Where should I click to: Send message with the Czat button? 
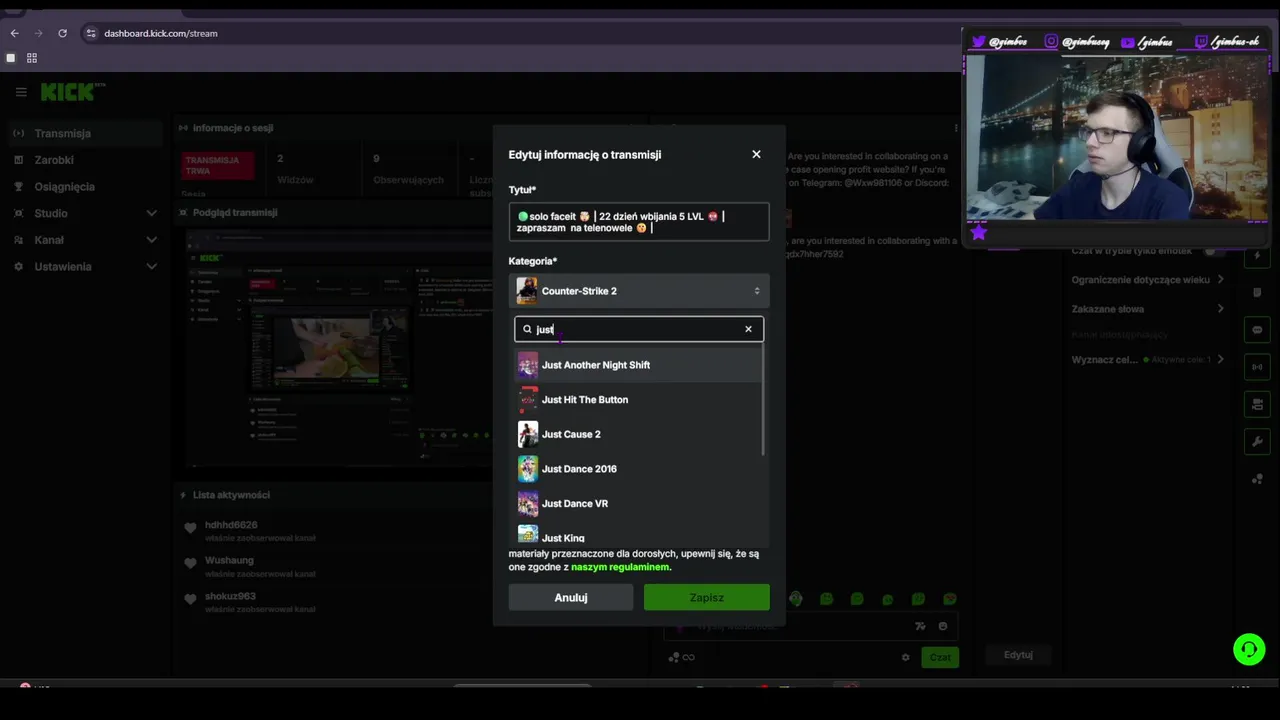[x=940, y=657]
